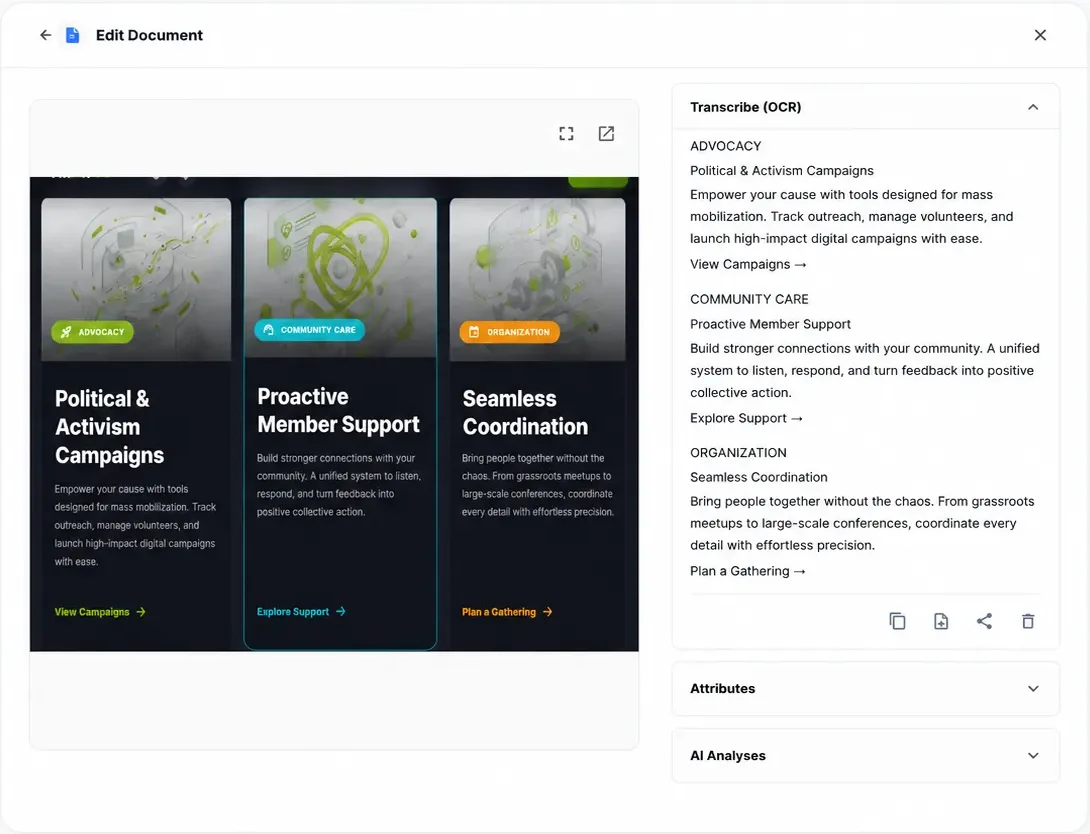
Task: Click 'View Campaigns →' transcription line
Action: [x=748, y=264]
